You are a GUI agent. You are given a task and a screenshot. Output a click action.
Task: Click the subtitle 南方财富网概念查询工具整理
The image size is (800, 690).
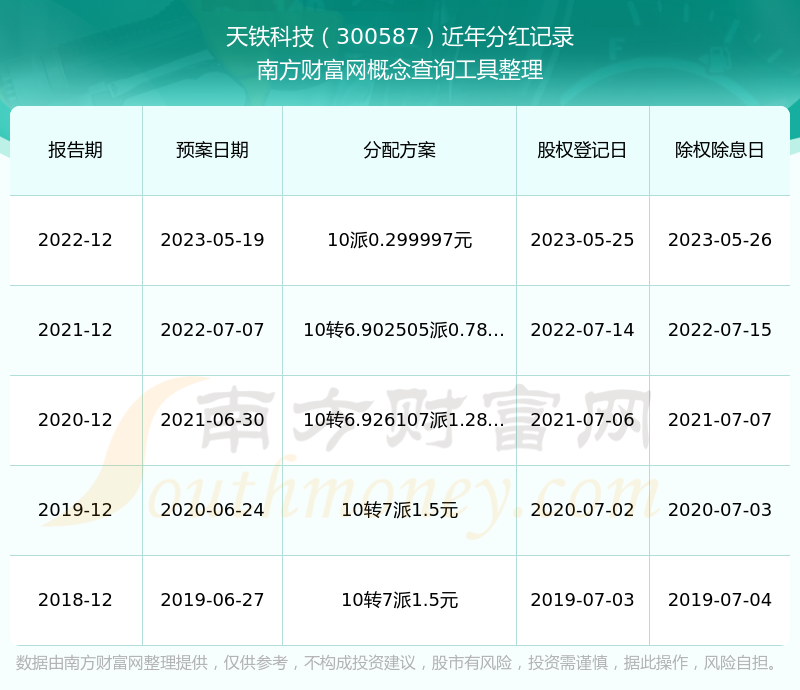(399, 70)
